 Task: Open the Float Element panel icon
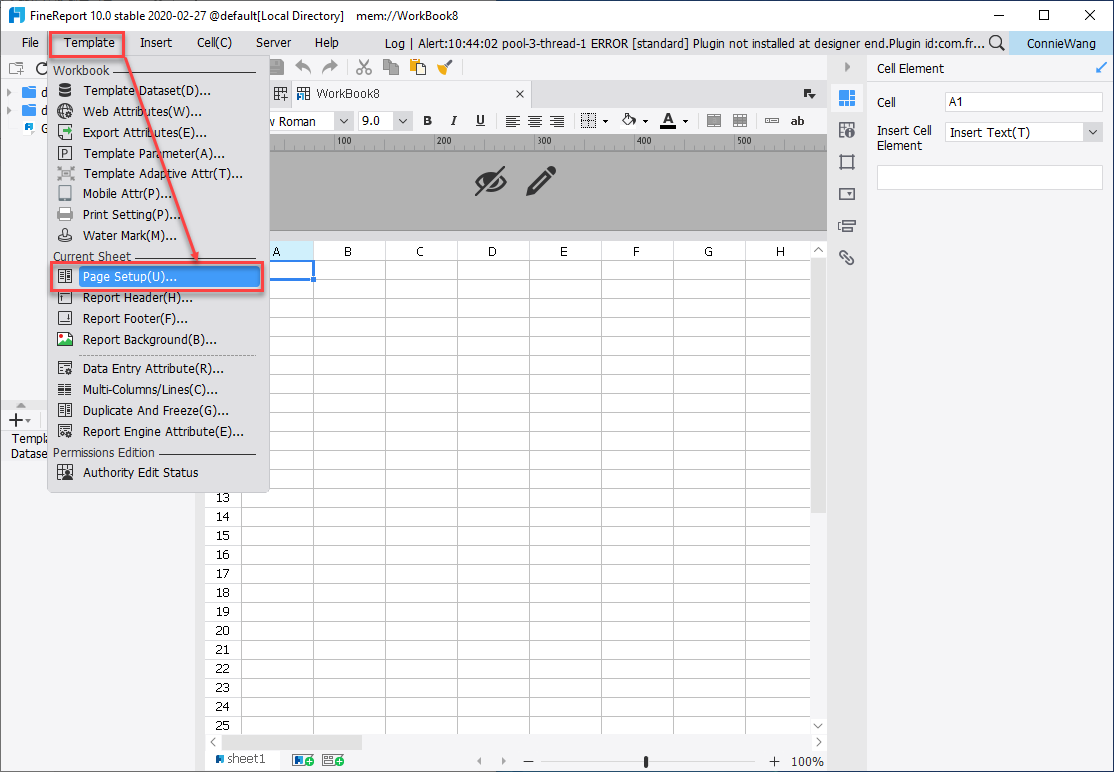(847, 161)
